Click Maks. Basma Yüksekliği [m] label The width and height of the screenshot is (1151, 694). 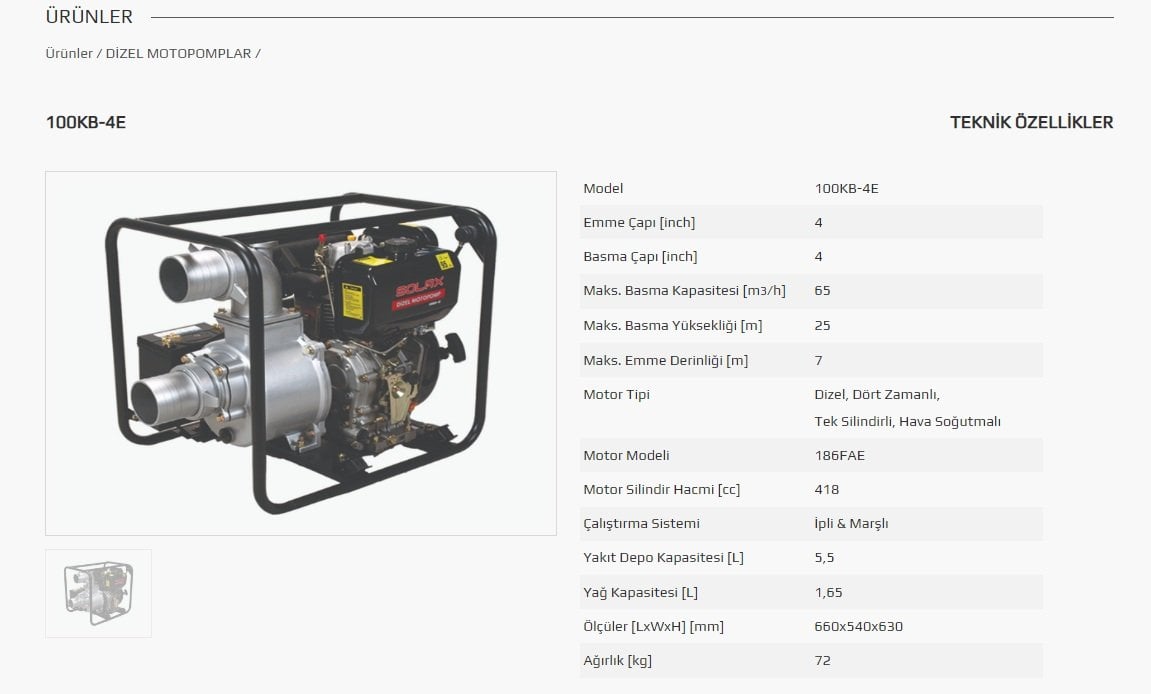673,326
